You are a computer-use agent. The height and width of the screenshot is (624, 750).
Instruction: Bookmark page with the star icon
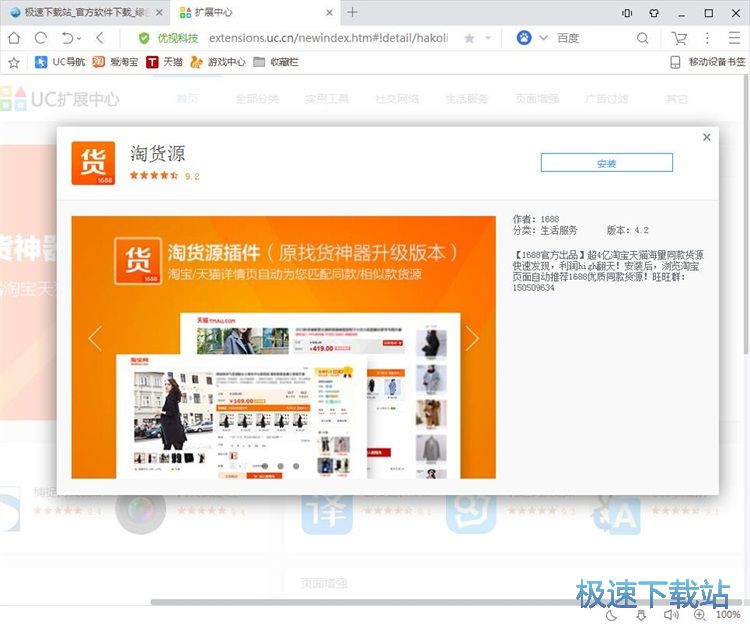click(x=469, y=38)
